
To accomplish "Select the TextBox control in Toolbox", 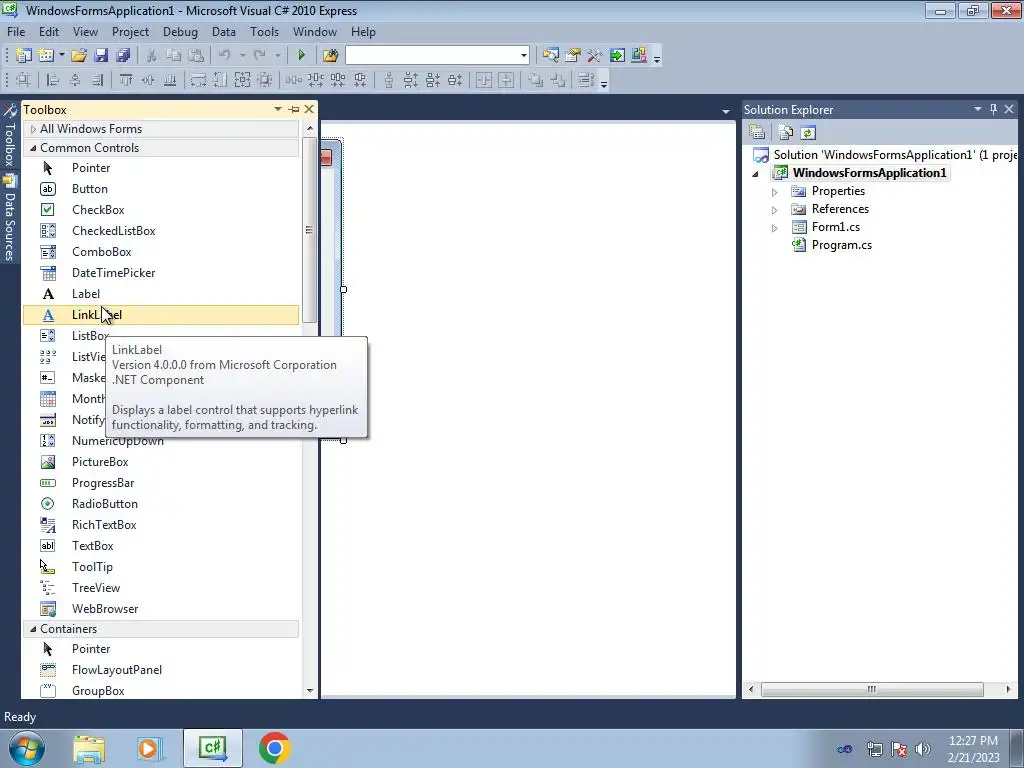I will pos(161,545).
